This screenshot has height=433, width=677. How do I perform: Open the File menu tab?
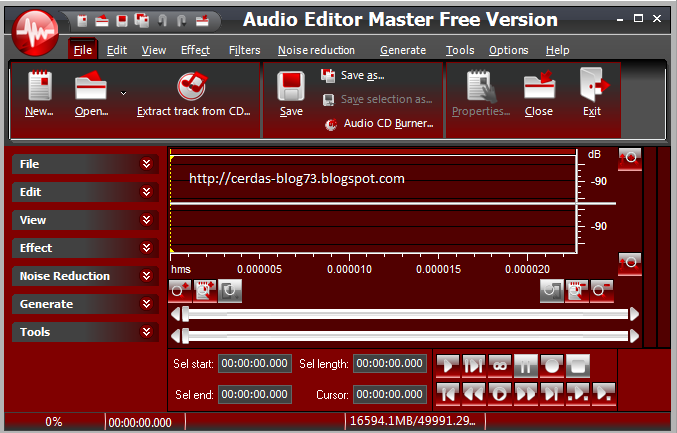click(x=83, y=50)
